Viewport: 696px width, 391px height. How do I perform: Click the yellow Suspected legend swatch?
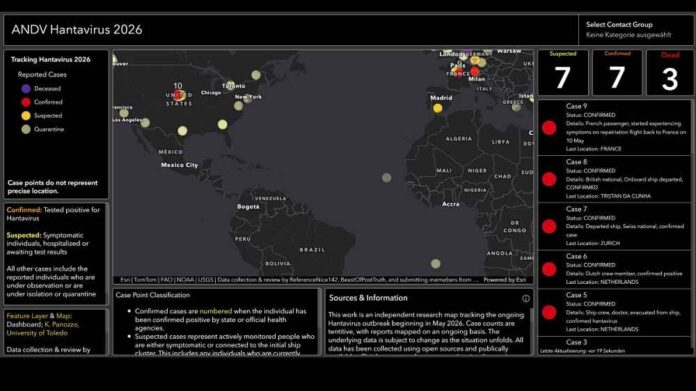26,116
